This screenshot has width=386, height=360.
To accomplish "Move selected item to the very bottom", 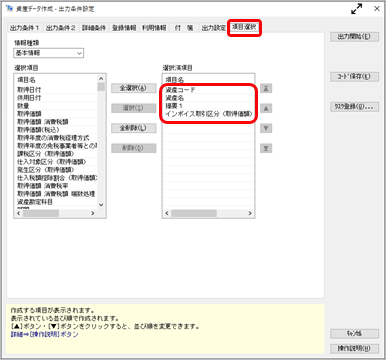I will point(266,148).
